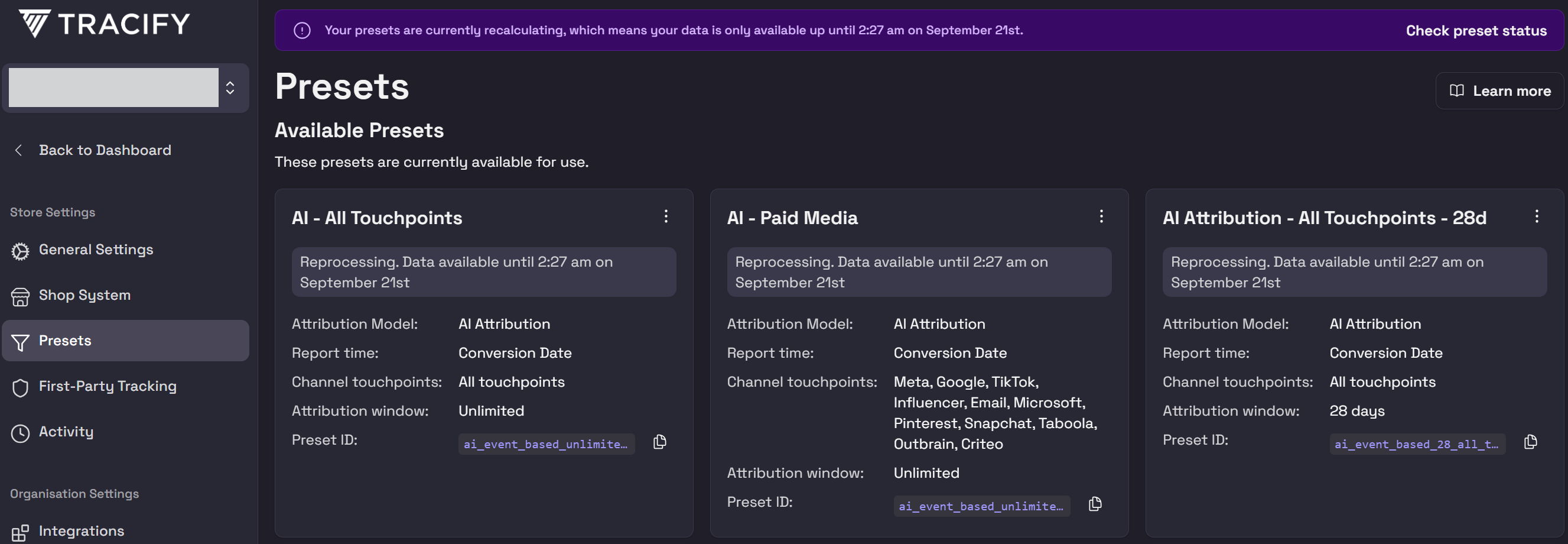
Task: Click the redacted store name field
Action: 113,88
